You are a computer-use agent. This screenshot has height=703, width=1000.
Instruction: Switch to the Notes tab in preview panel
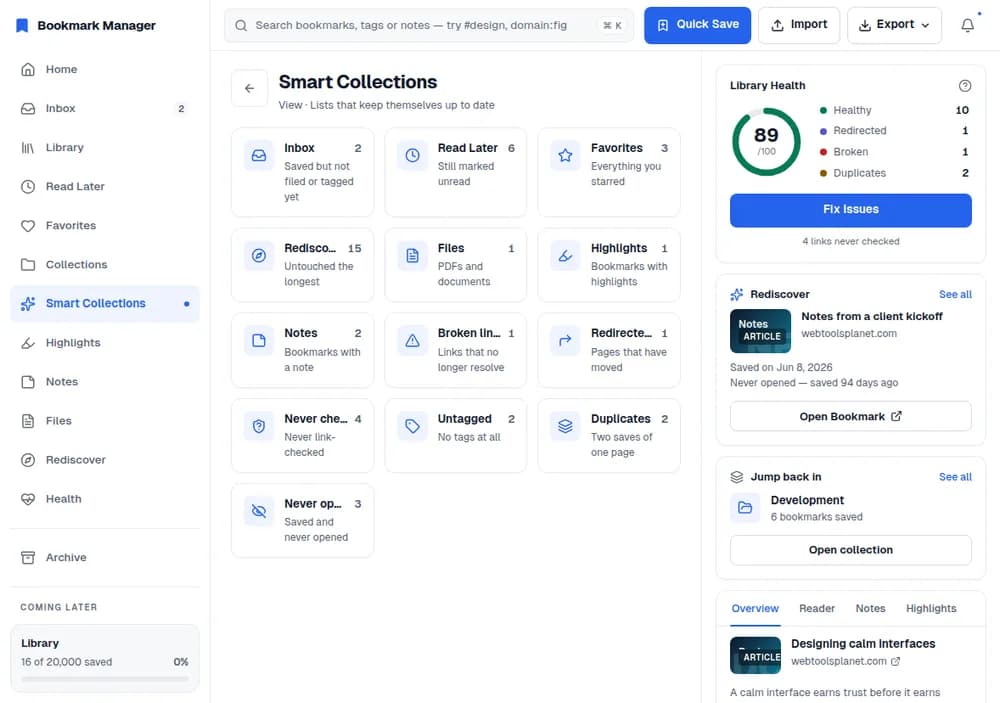tap(871, 609)
